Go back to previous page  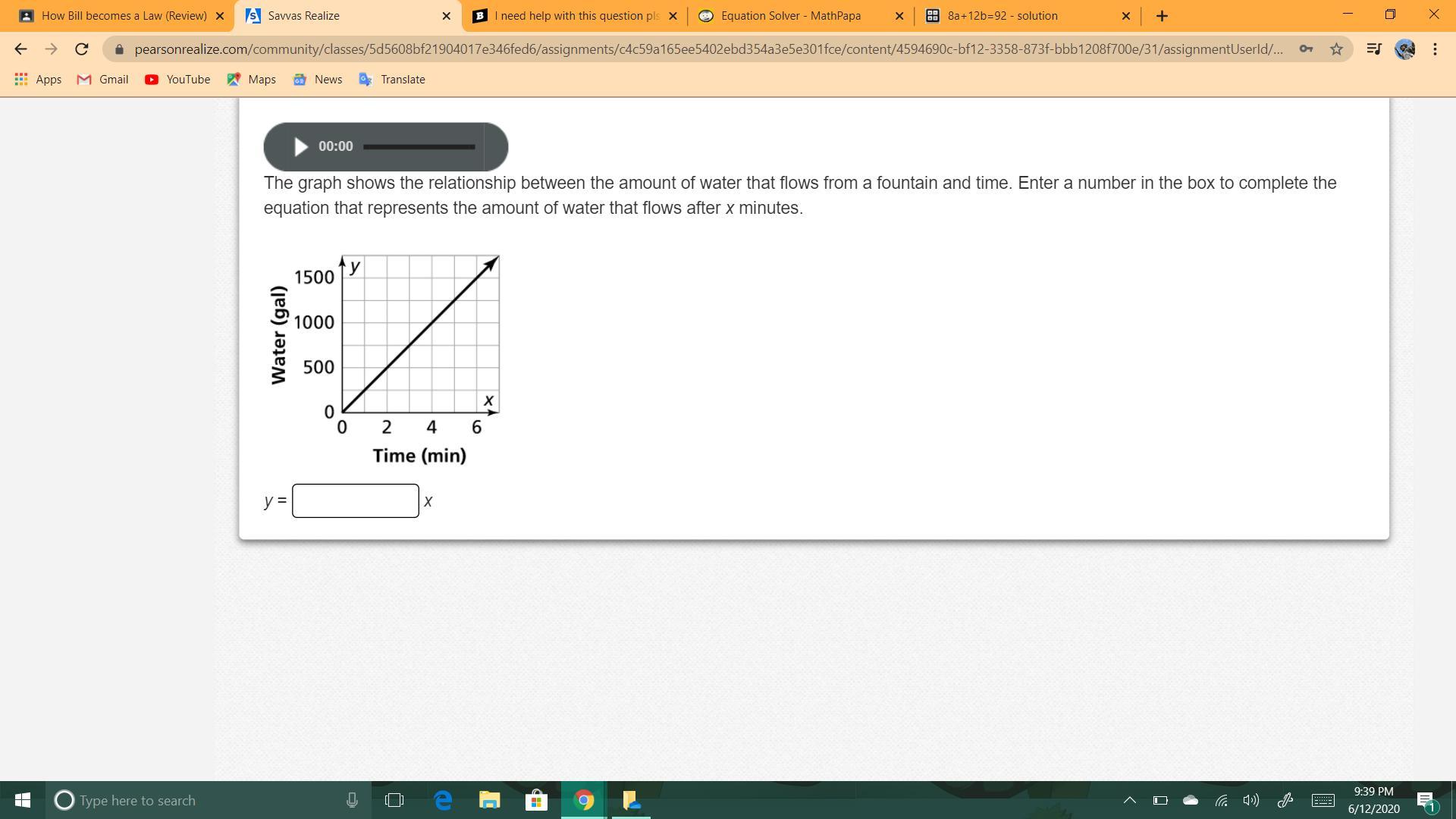[20, 49]
